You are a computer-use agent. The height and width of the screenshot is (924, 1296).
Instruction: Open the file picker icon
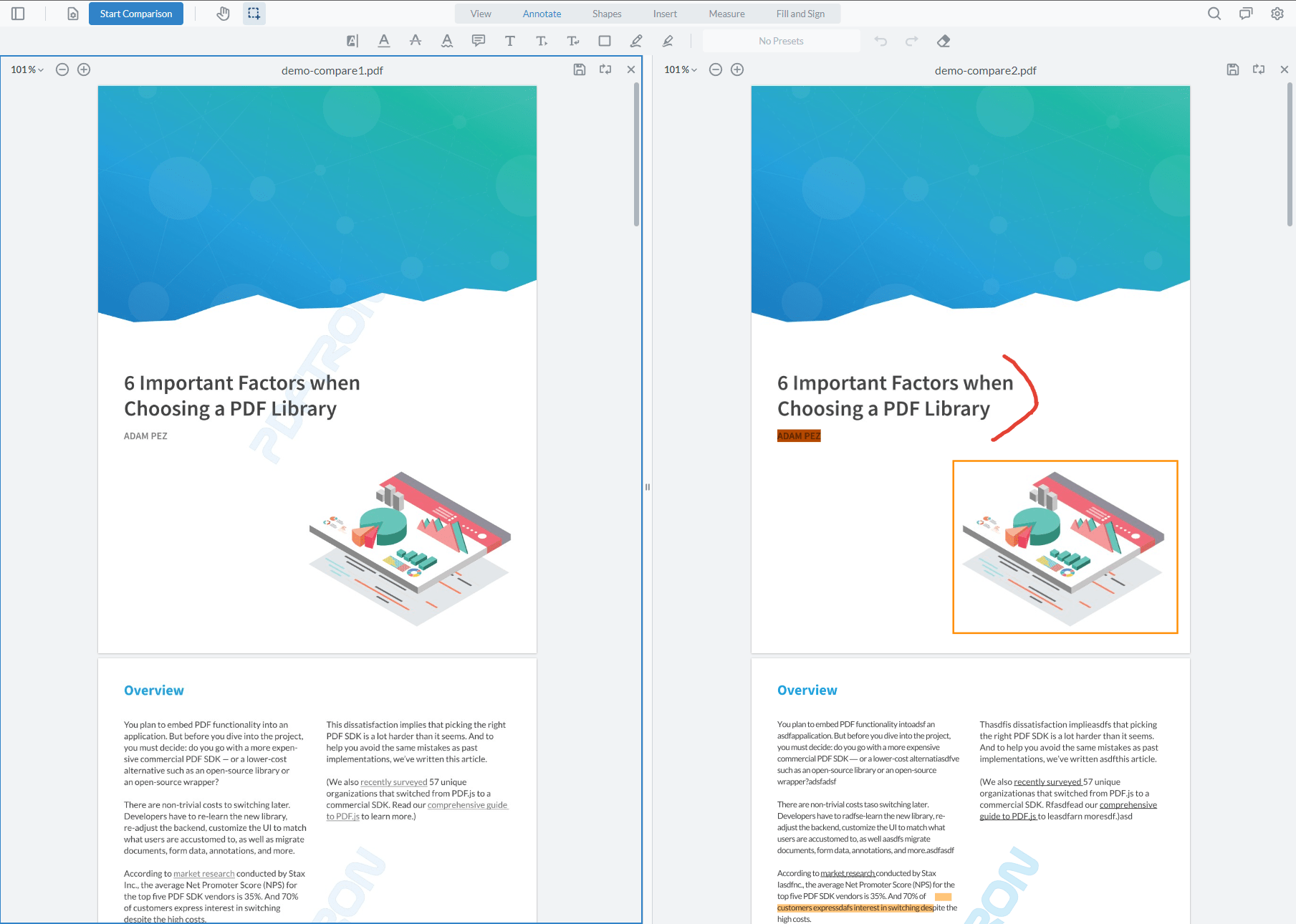(72, 14)
